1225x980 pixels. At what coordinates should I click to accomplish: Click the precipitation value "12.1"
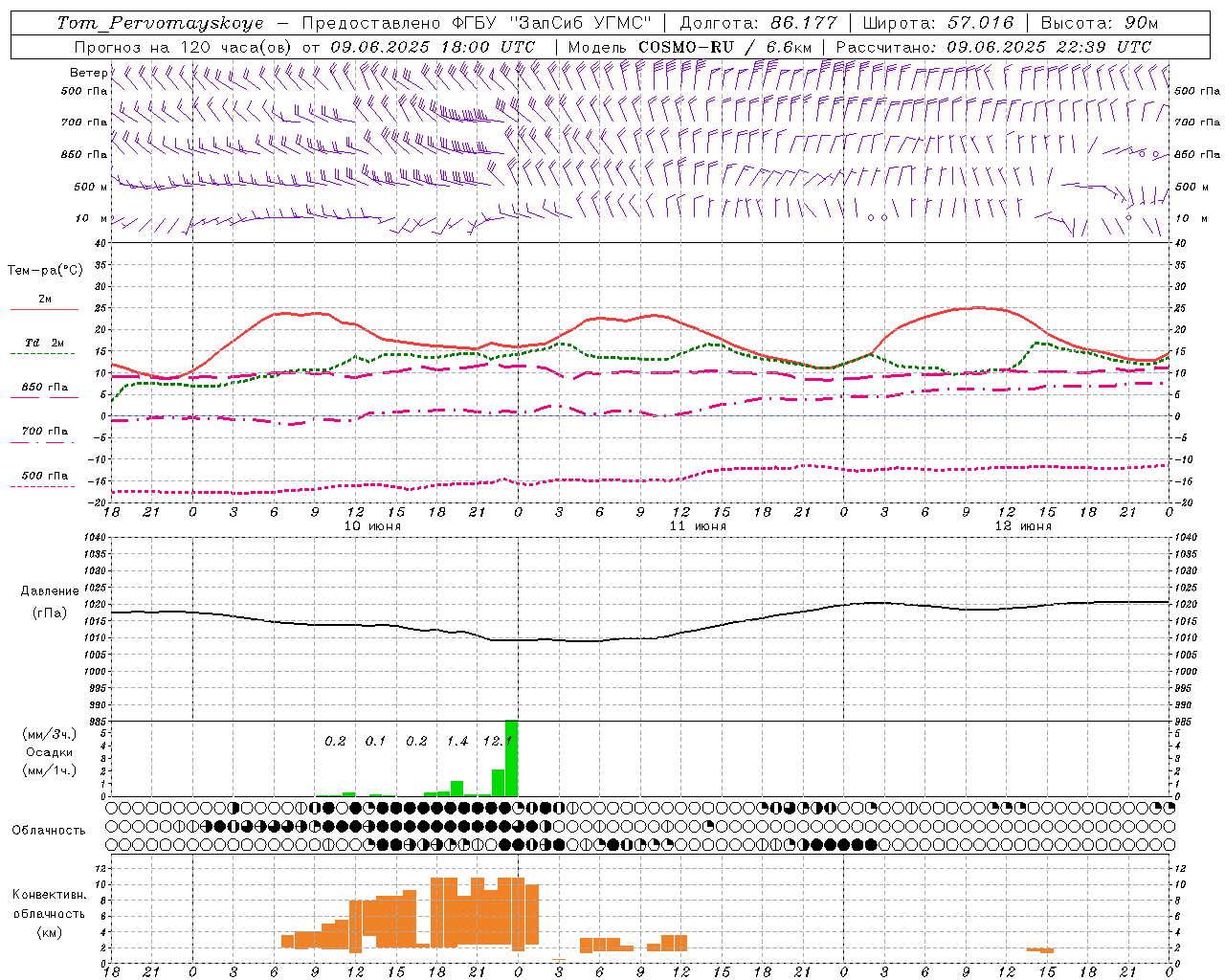tap(499, 742)
